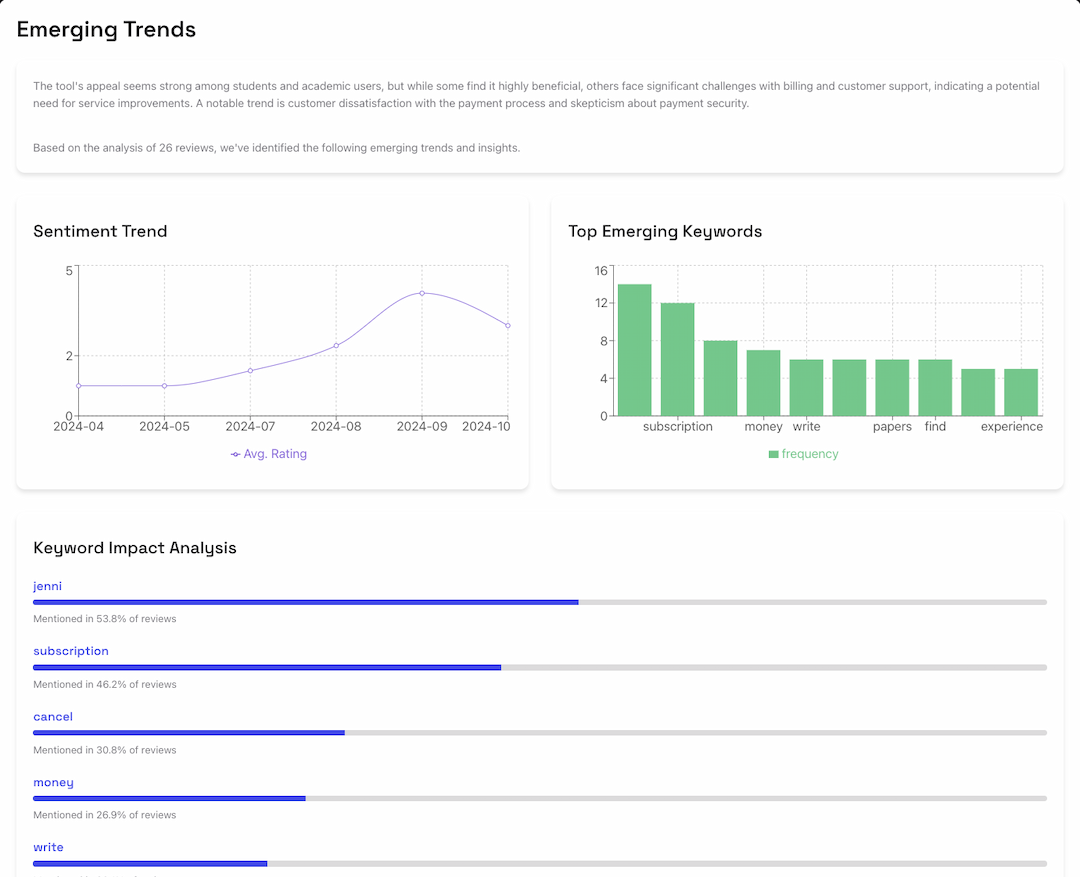Open the "money" keyword link
1080x877 pixels.
pos(53,782)
